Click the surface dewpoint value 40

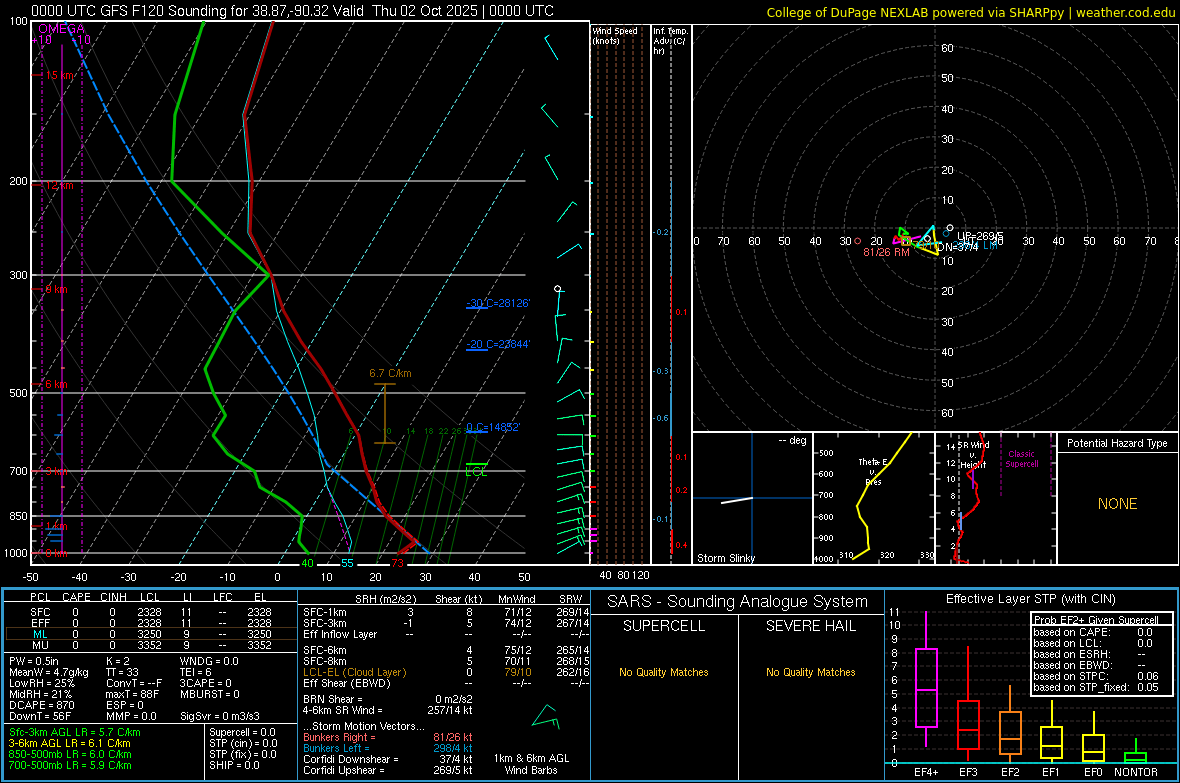tap(307, 563)
